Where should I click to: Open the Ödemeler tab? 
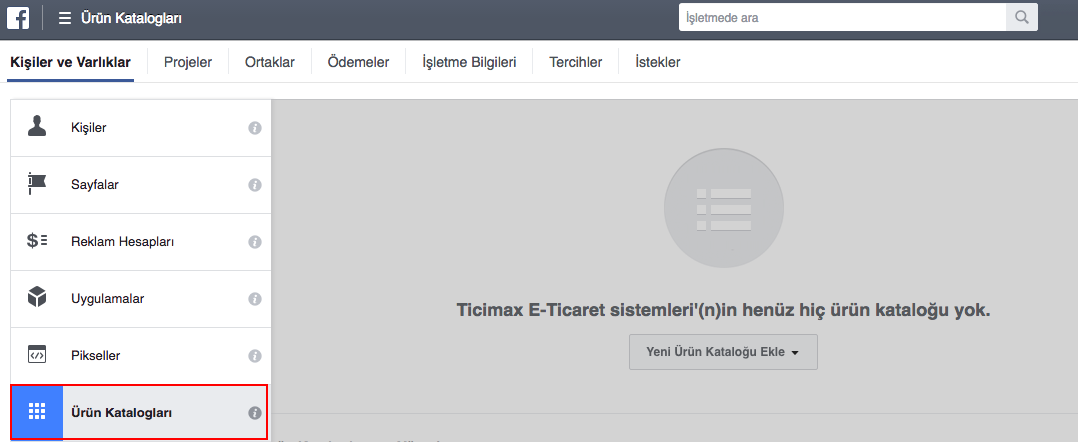coord(358,63)
